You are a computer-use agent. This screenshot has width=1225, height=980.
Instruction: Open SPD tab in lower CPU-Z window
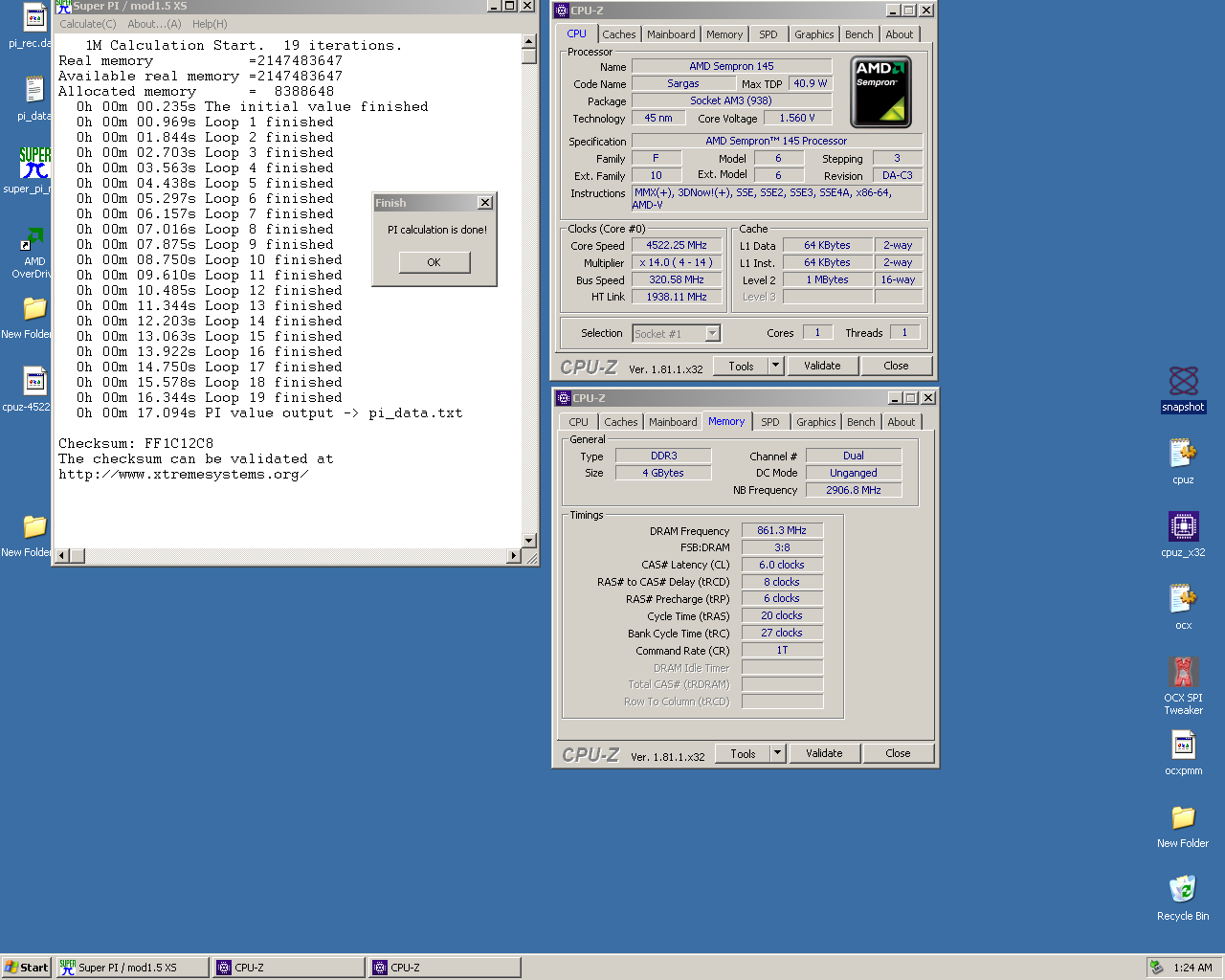click(x=770, y=422)
